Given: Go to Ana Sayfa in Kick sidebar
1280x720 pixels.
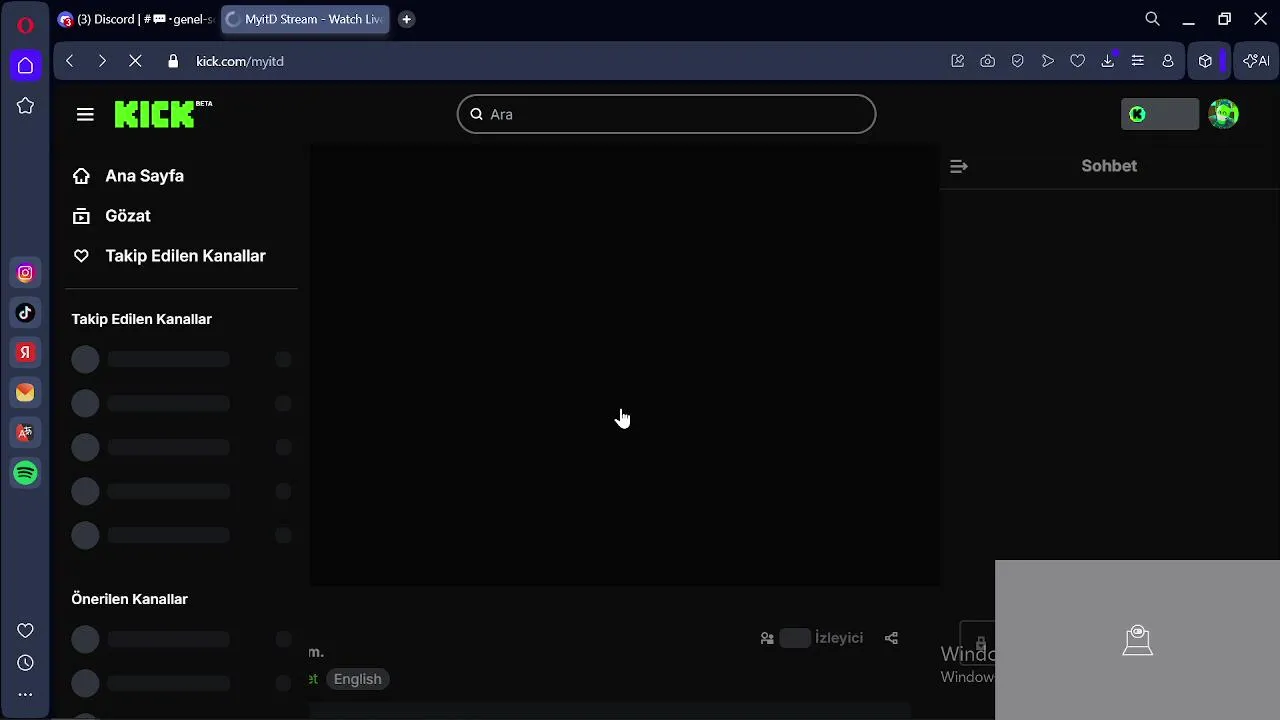Looking at the screenshot, I should (145, 176).
